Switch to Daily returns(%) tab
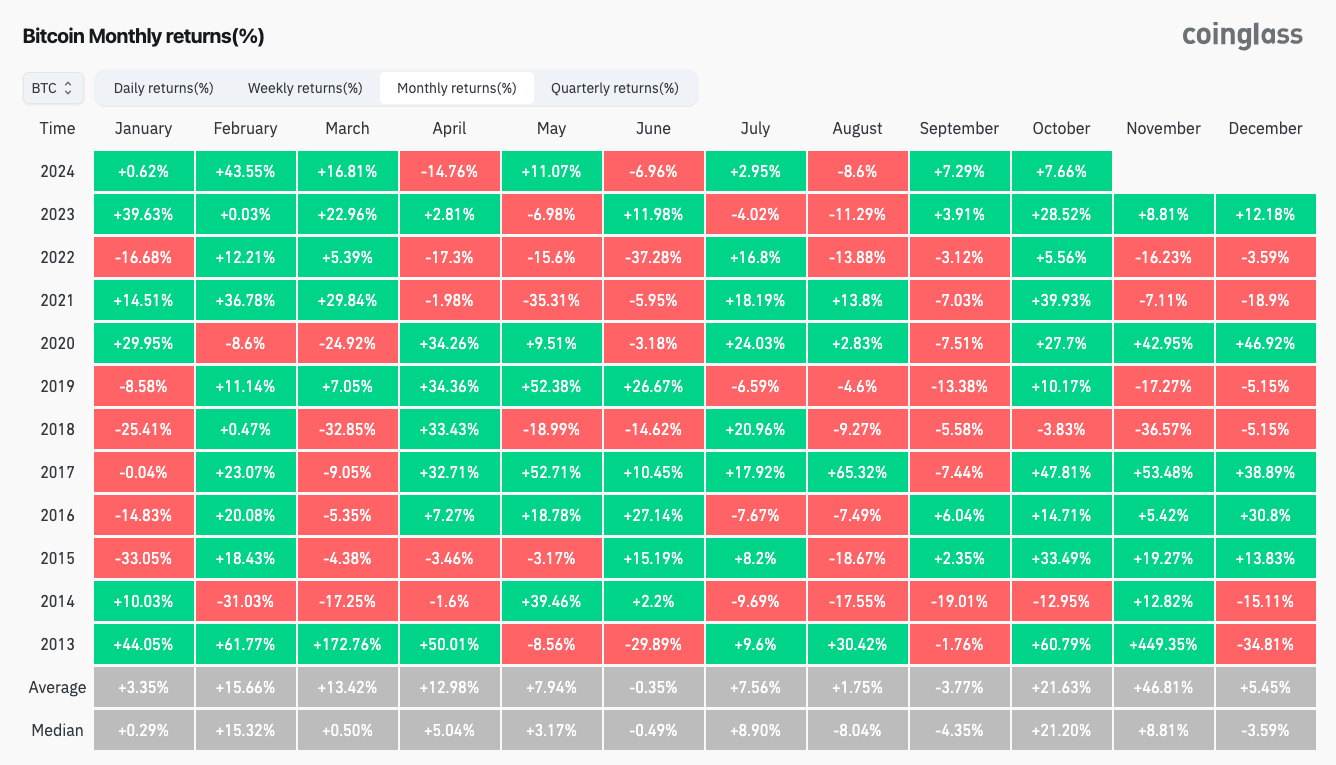This screenshot has width=1336, height=765. point(163,88)
